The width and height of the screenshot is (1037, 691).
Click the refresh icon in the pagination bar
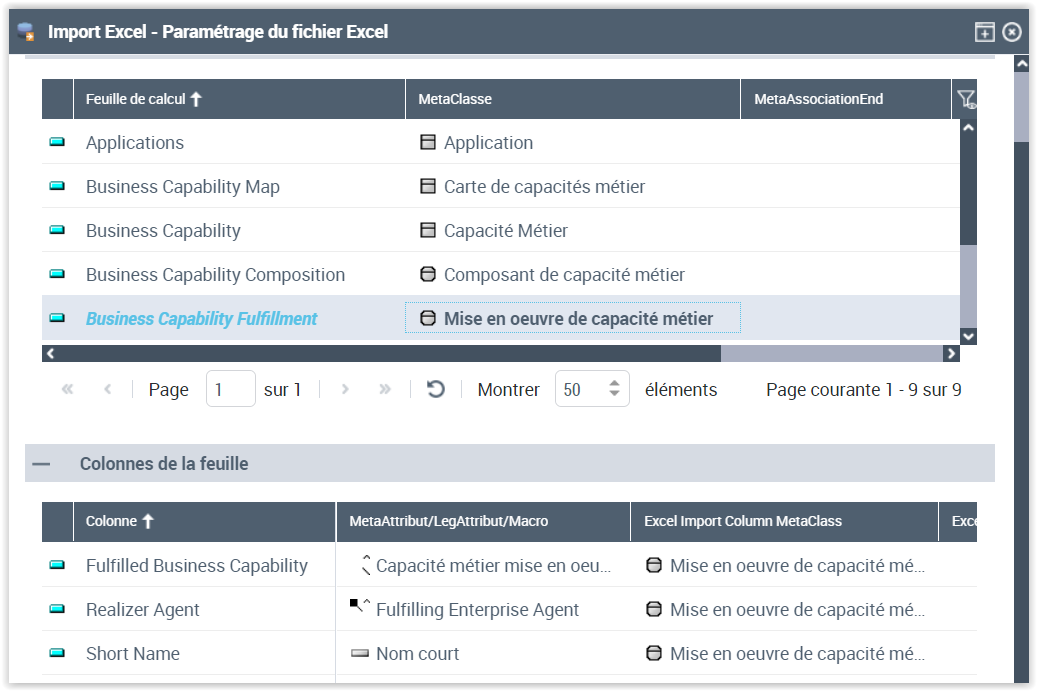(436, 389)
